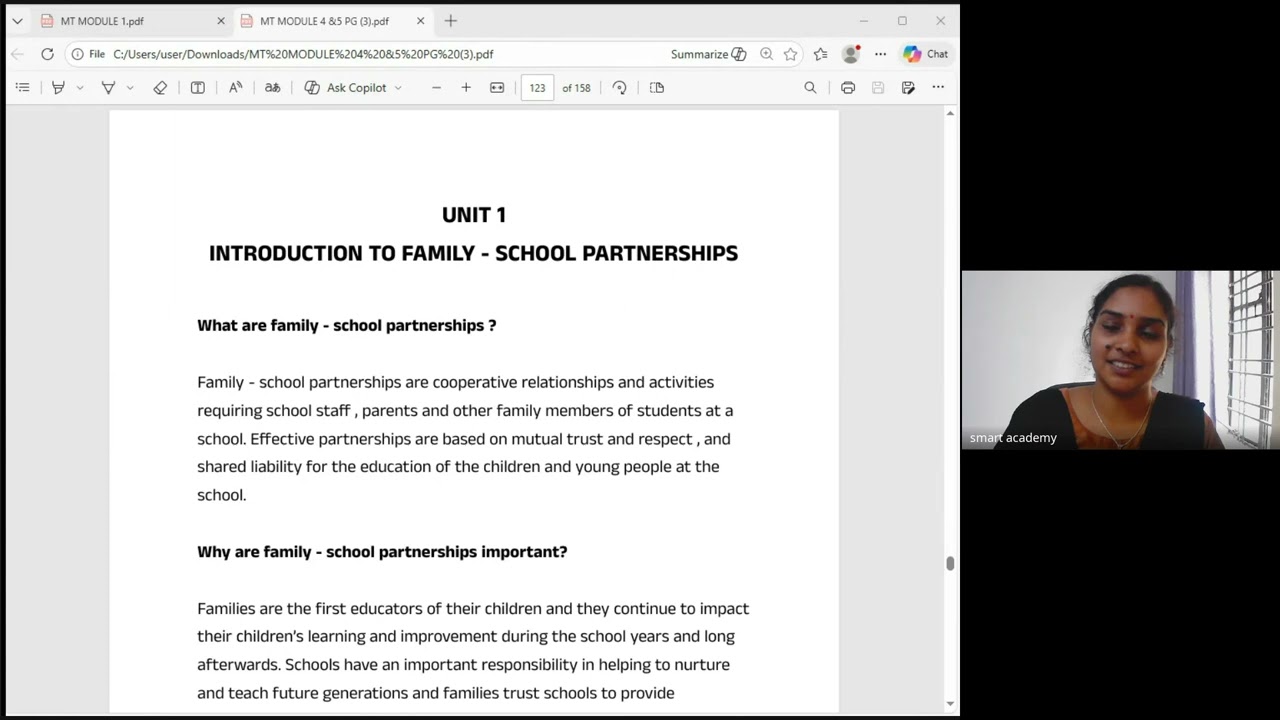Click 'What are family - school partnerships ?'

click(346, 325)
